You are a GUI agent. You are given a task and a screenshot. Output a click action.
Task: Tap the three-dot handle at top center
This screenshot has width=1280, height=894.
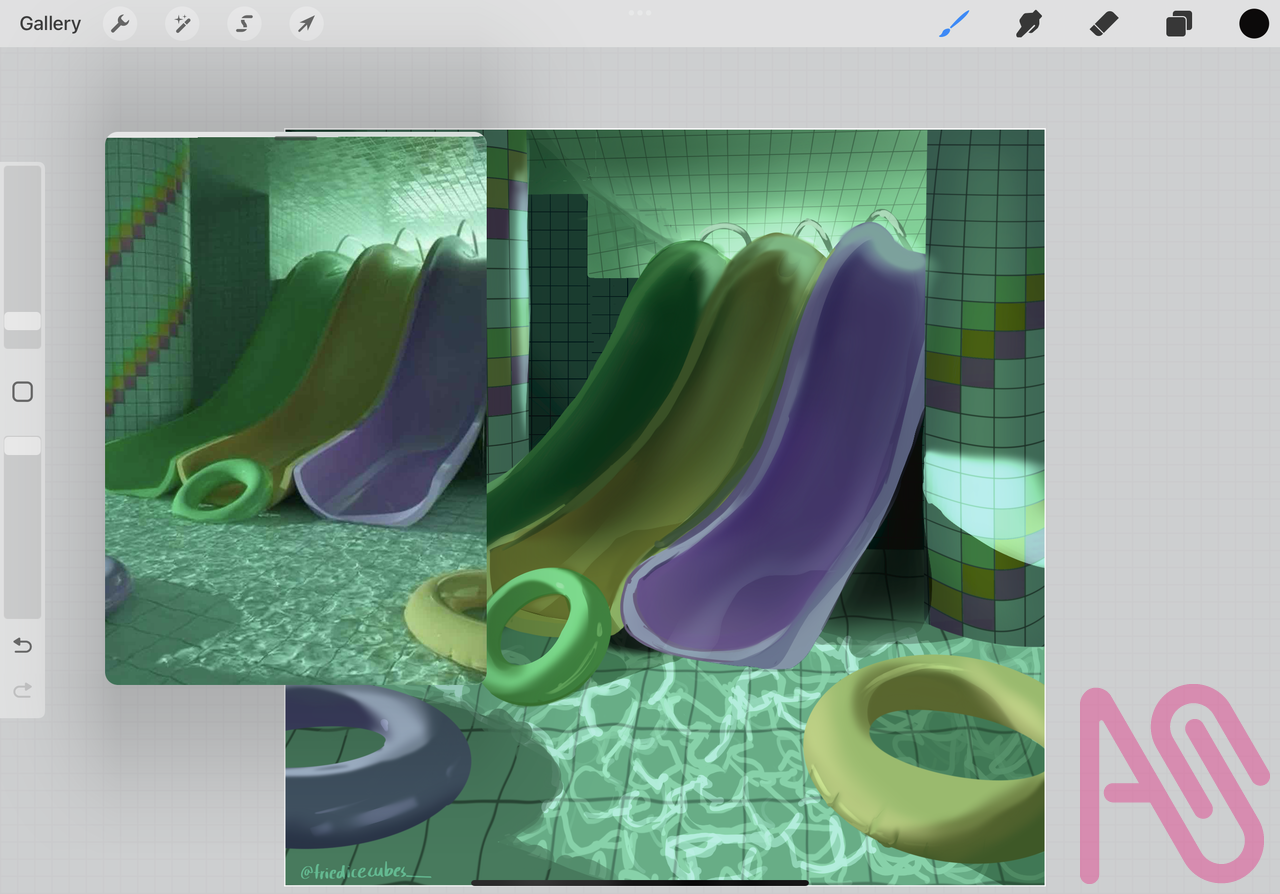(x=639, y=13)
